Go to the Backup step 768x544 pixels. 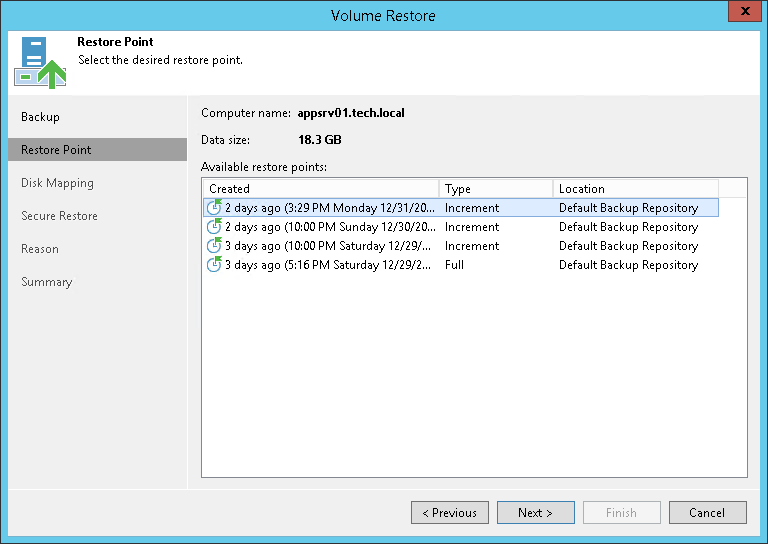[40, 117]
